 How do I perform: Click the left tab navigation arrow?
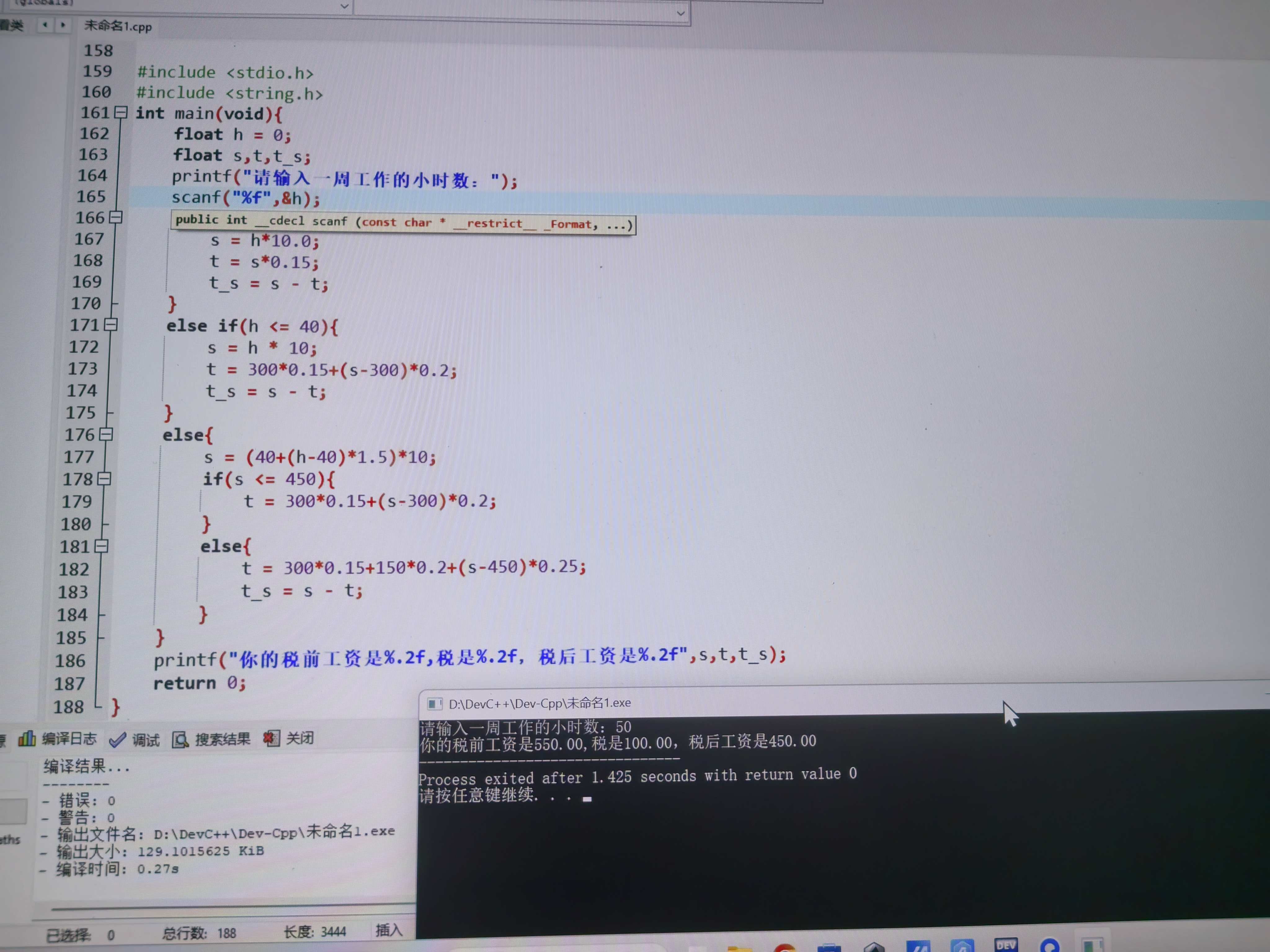coord(45,25)
